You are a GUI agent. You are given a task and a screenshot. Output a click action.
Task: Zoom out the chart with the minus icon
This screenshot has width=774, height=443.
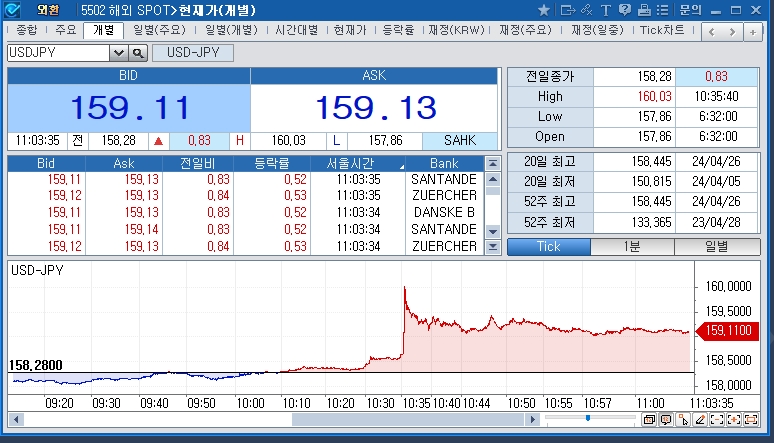pyautogui.click(x=717, y=420)
